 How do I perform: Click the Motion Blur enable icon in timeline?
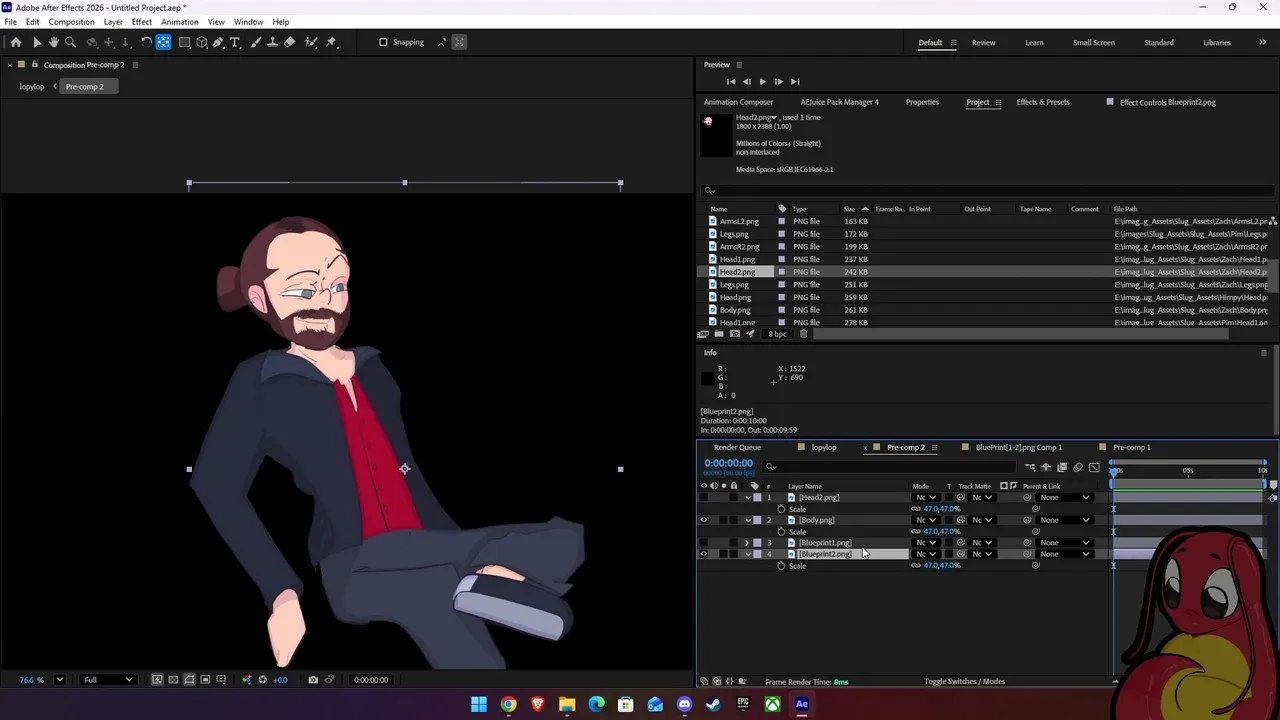coord(1078,467)
